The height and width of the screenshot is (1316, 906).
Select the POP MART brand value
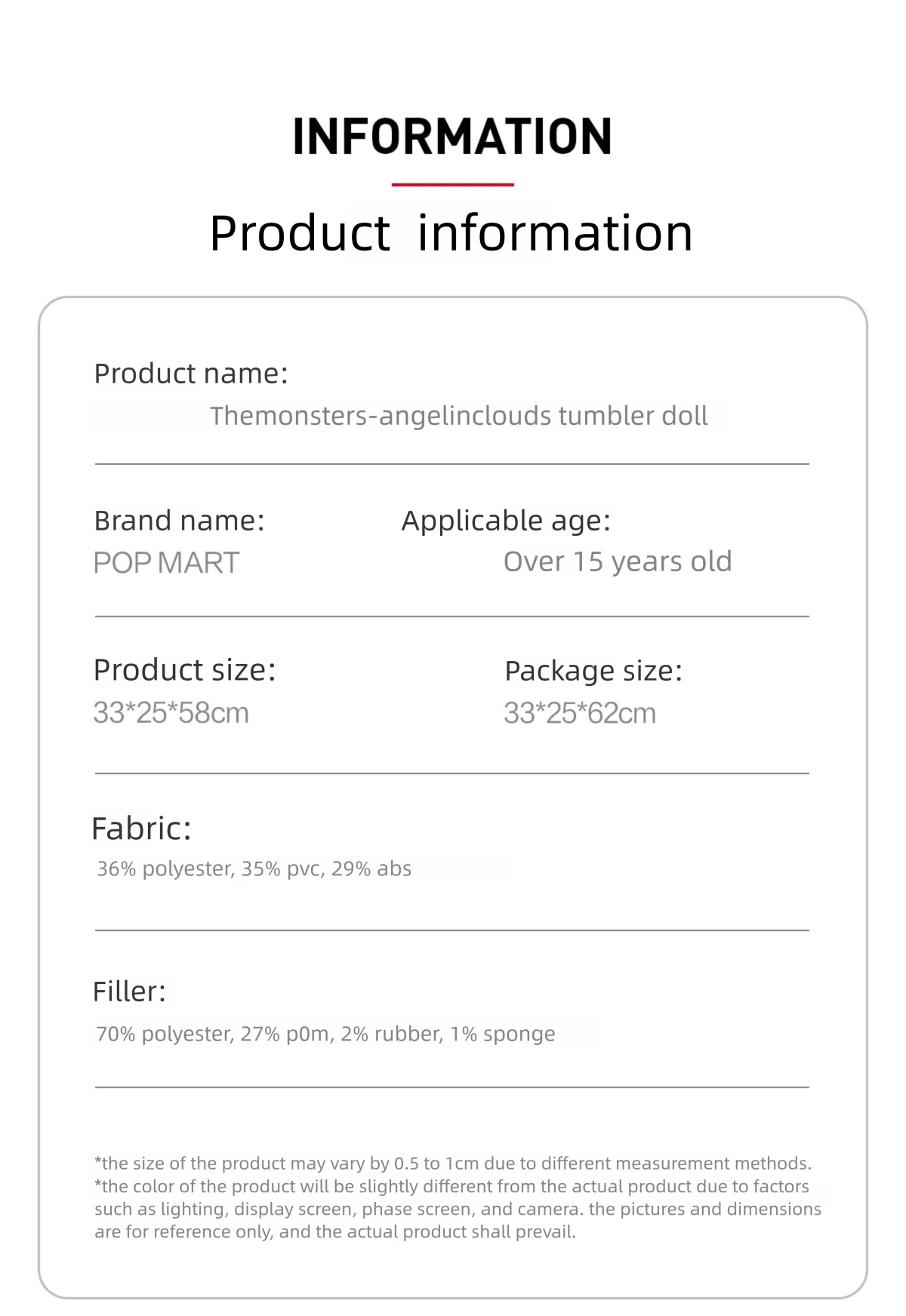[x=166, y=563]
